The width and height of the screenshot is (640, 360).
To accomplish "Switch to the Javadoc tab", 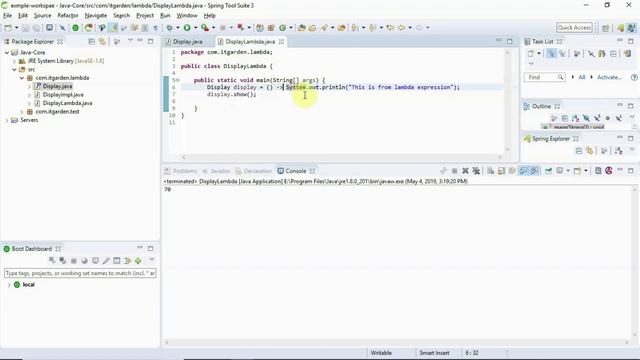I will [217, 171].
